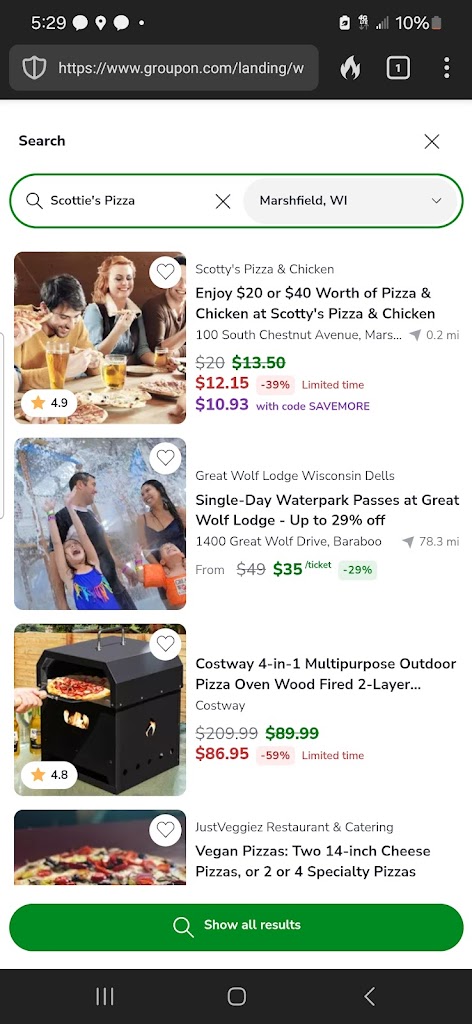Expand location chevron next to Marshfield
The image size is (472, 1024).
(x=437, y=200)
